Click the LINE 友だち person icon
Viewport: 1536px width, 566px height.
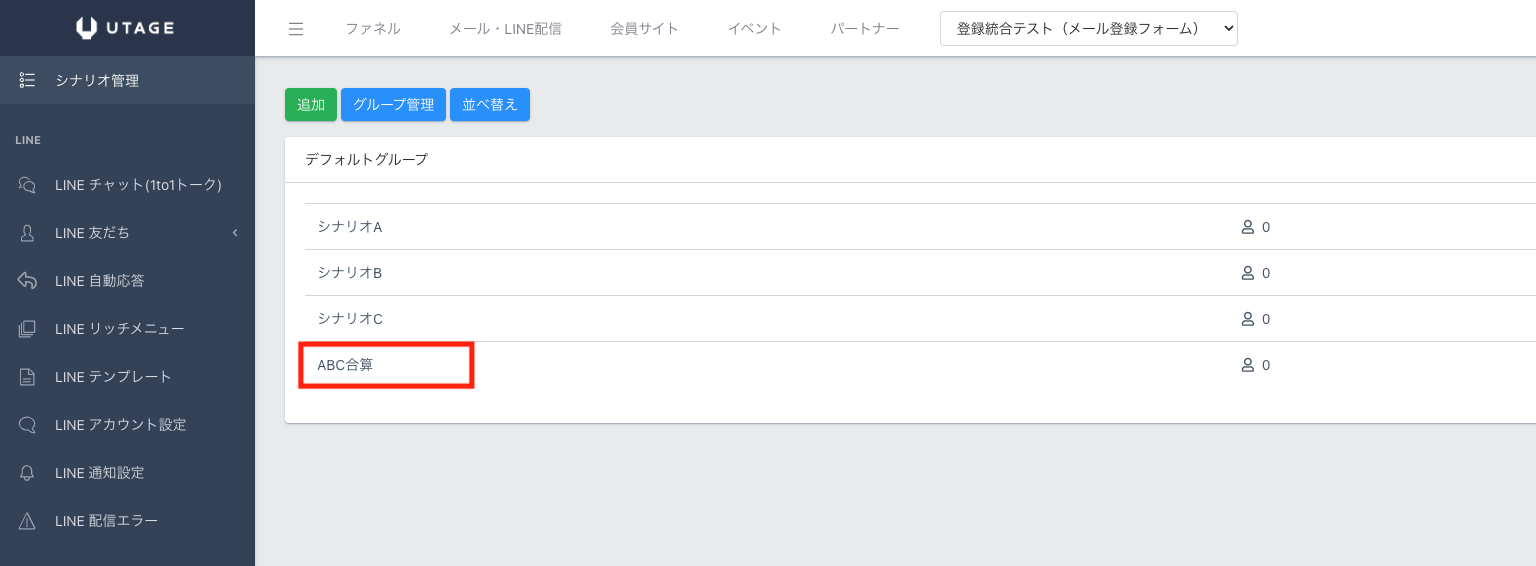(x=28, y=233)
